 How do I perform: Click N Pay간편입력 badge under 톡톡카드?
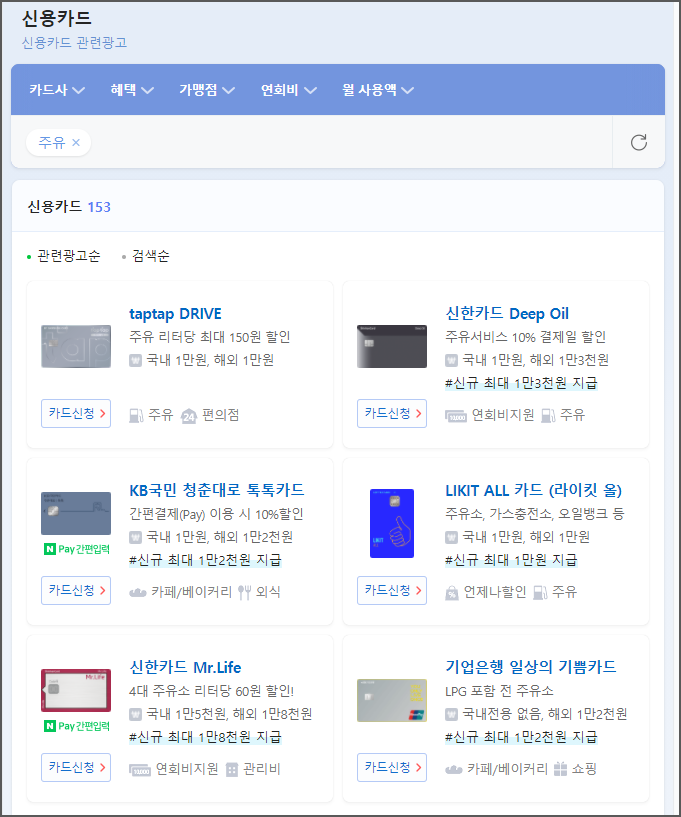coord(77,549)
